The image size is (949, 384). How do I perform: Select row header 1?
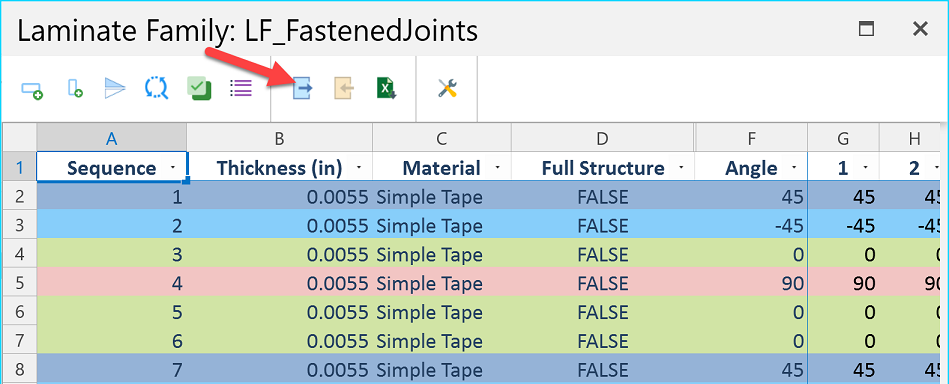[19, 167]
